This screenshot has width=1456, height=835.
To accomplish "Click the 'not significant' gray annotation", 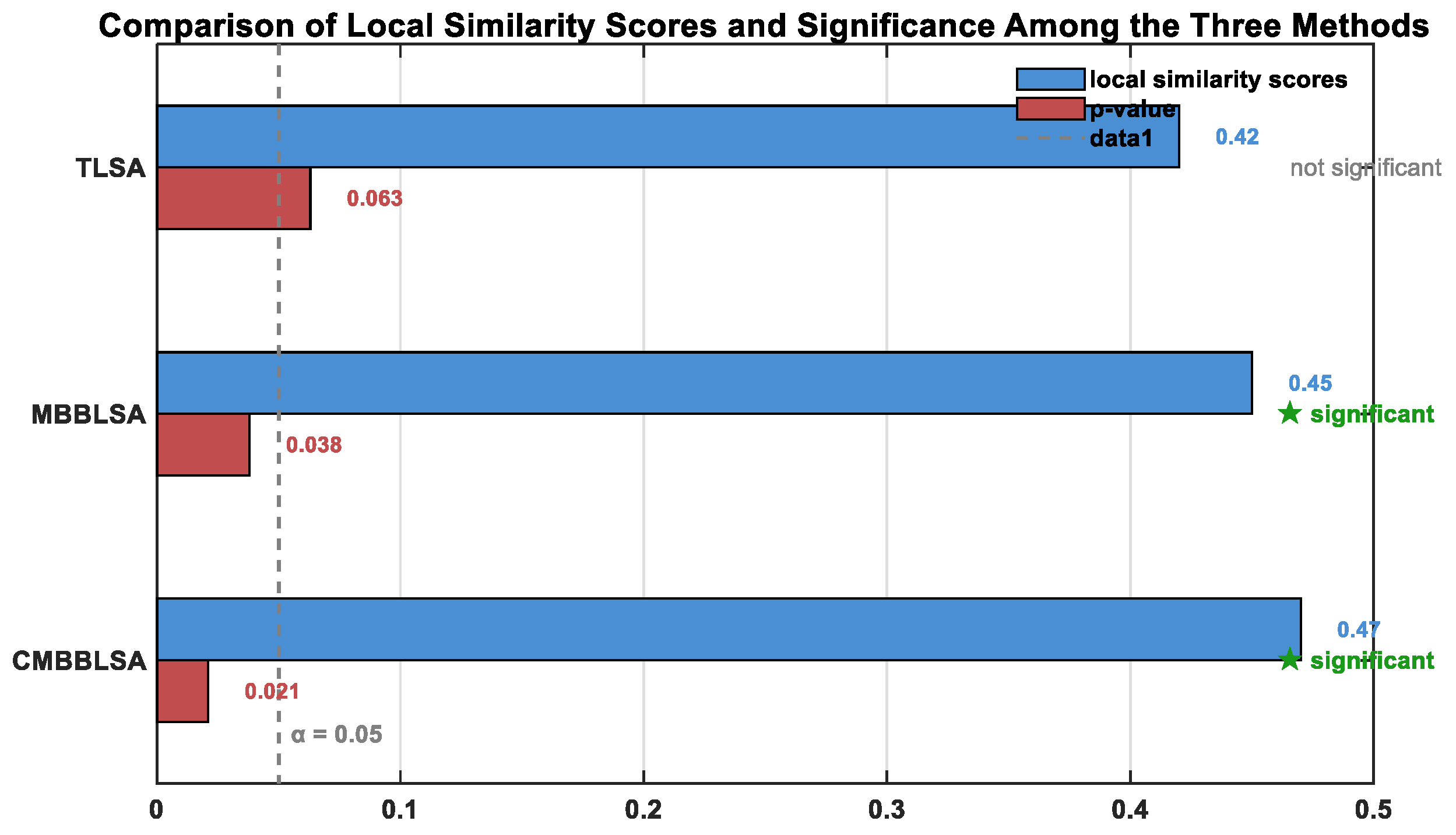I will pos(1365,168).
